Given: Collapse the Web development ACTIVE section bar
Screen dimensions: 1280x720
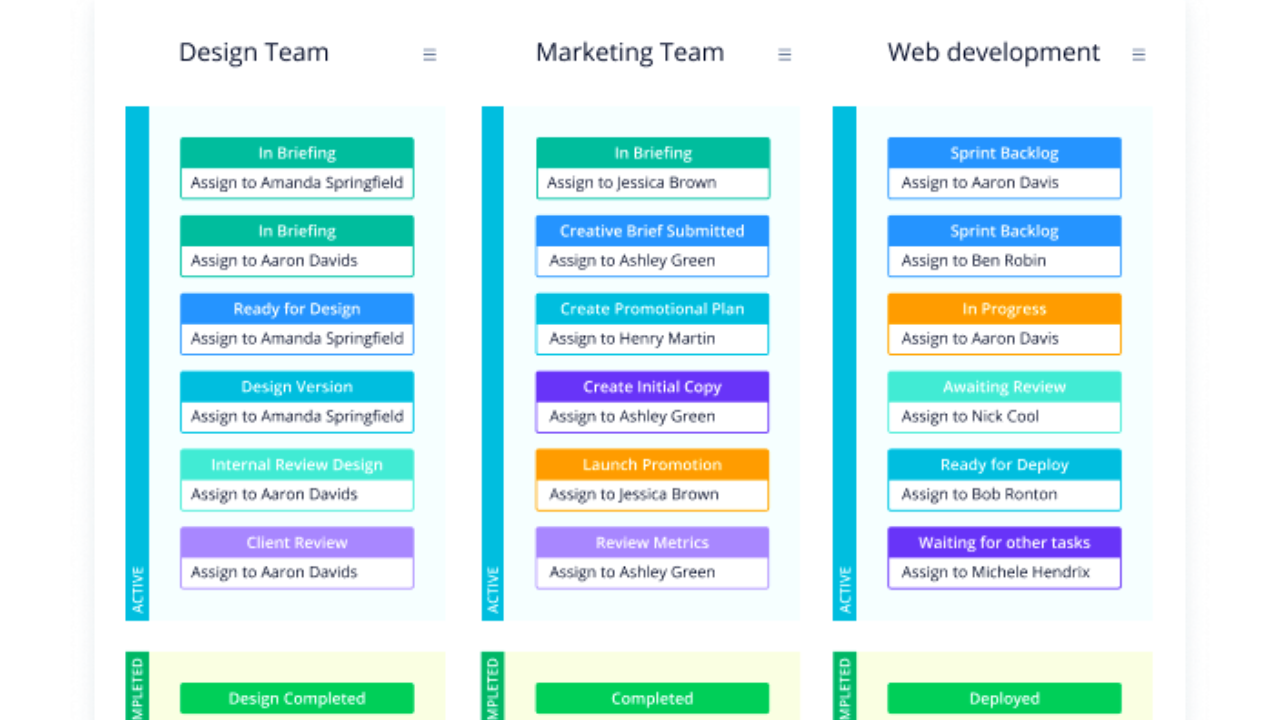Looking at the screenshot, I should 844,363.
